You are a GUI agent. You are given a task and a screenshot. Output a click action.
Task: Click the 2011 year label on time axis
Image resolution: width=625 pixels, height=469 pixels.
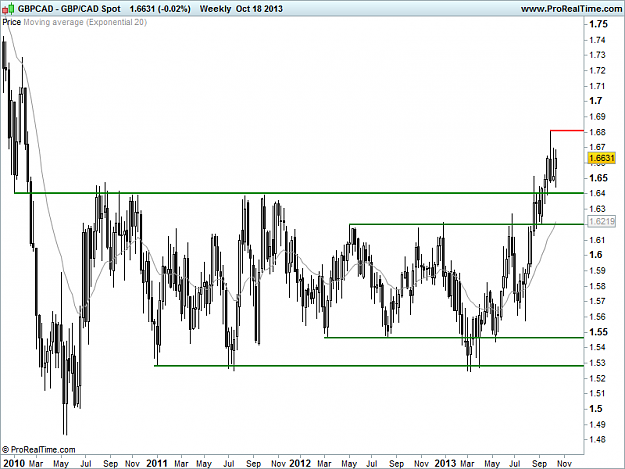(157, 463)
